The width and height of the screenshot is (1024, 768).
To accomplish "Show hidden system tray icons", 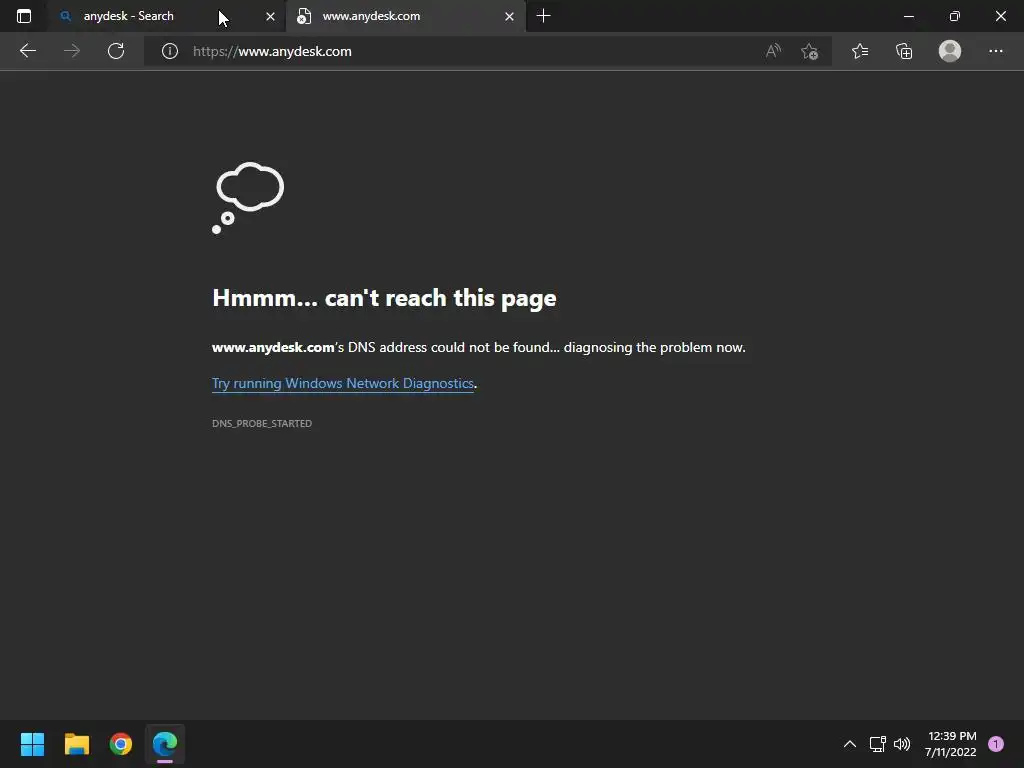I will (x=850, y=744).
